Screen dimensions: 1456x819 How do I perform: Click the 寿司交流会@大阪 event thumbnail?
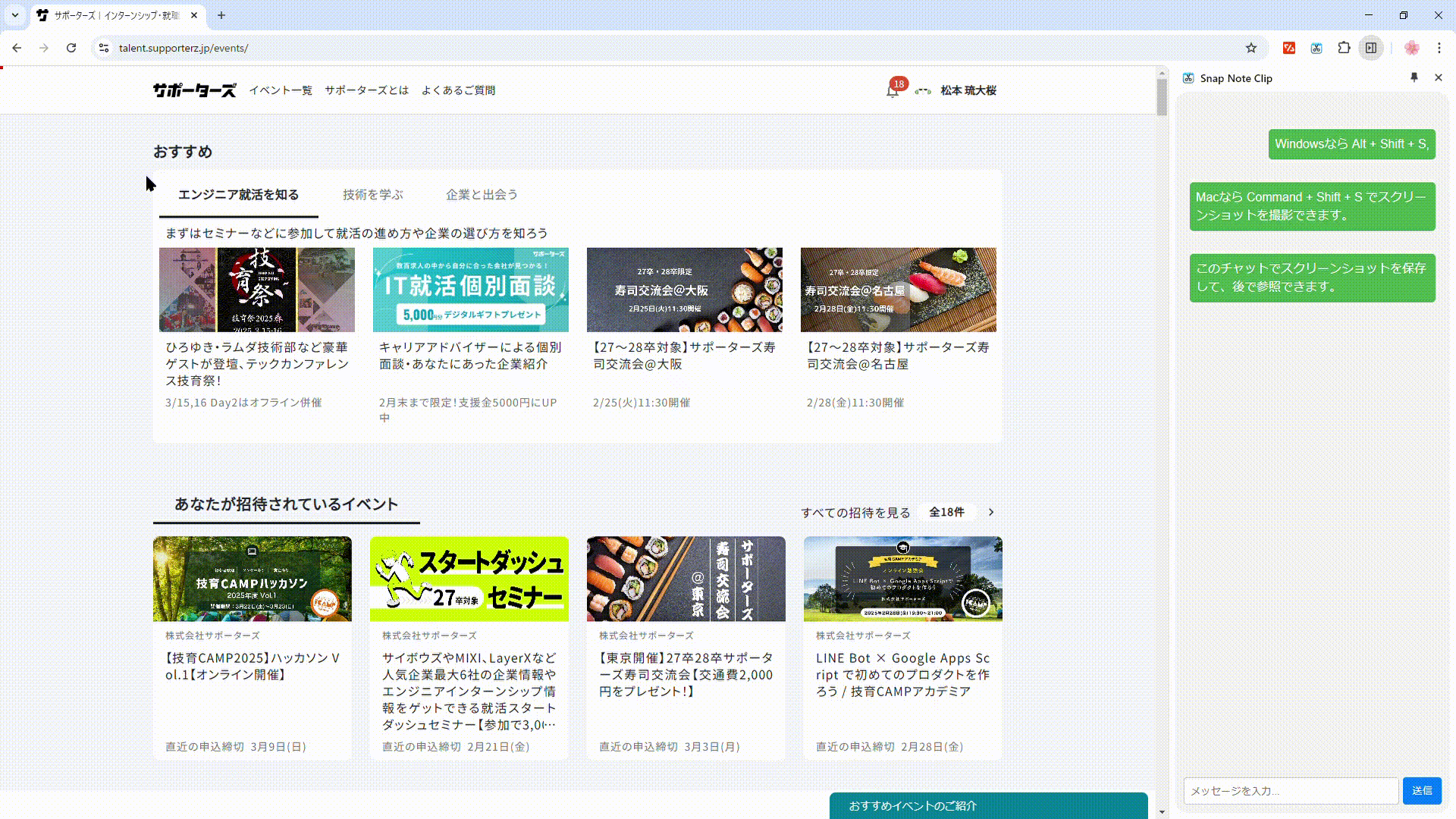(x=684, y=290)
